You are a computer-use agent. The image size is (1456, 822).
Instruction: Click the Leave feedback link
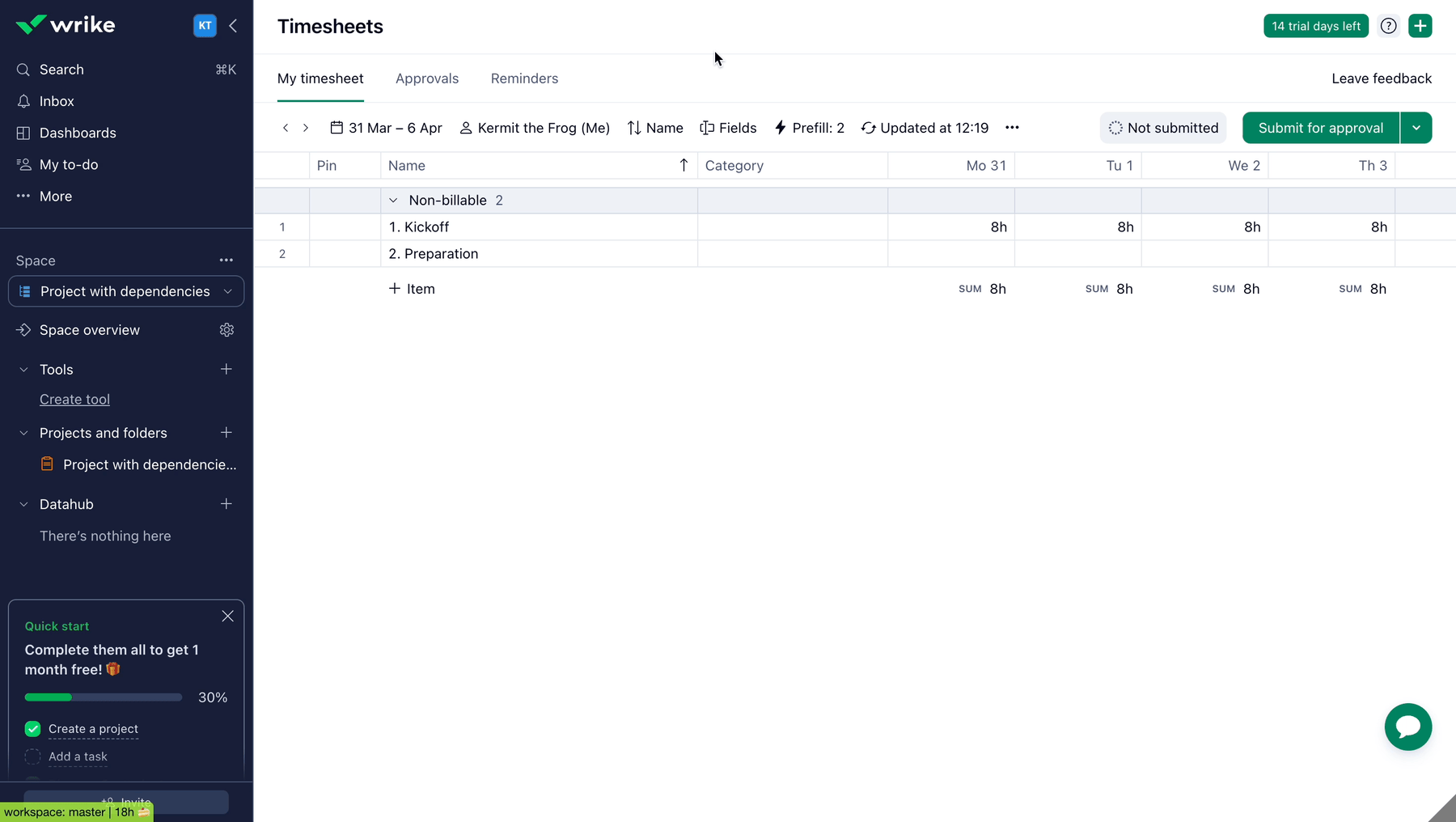1381,78
